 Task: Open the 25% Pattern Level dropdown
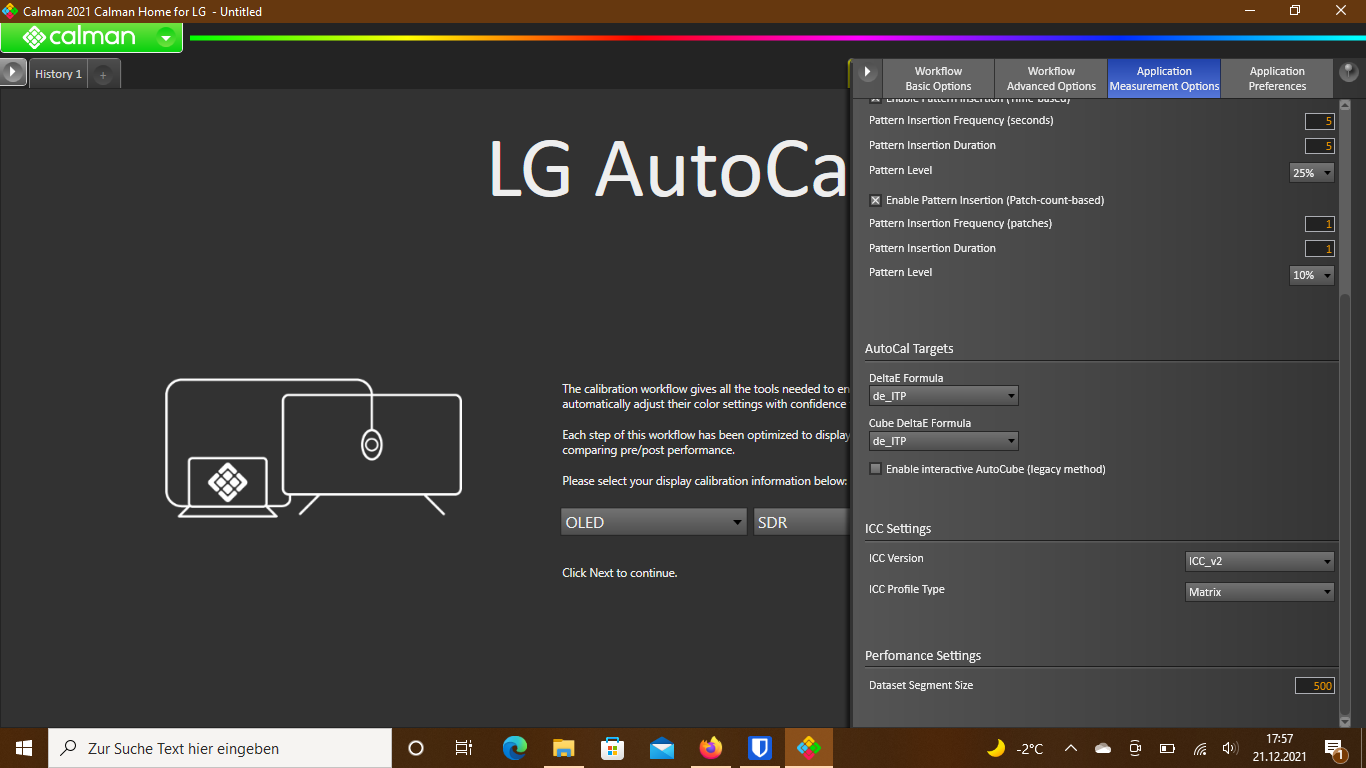pos(1312,173)
